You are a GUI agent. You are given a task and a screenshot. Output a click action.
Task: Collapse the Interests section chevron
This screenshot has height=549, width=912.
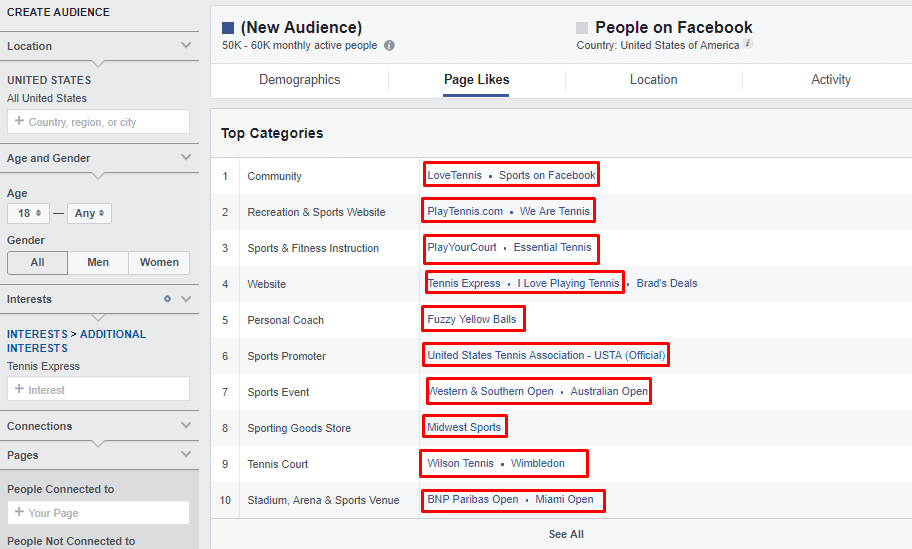186,299
